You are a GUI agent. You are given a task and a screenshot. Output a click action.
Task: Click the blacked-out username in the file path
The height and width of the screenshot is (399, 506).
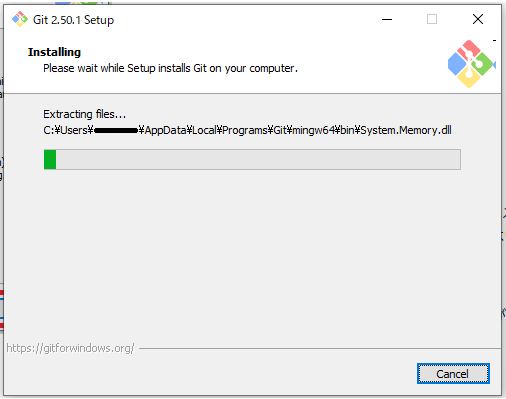pos(116,130)
